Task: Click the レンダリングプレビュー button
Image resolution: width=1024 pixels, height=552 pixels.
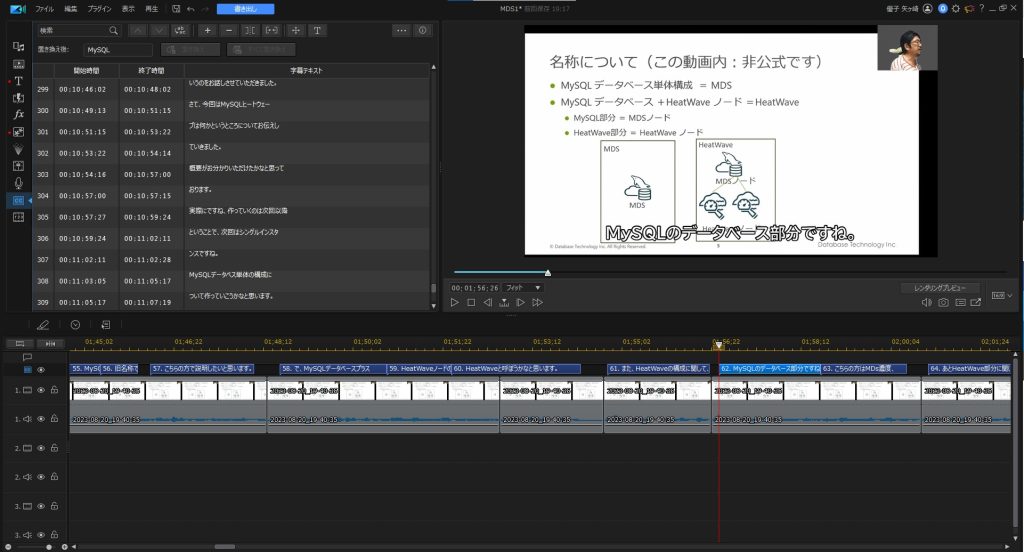Action: pos(940,288)
